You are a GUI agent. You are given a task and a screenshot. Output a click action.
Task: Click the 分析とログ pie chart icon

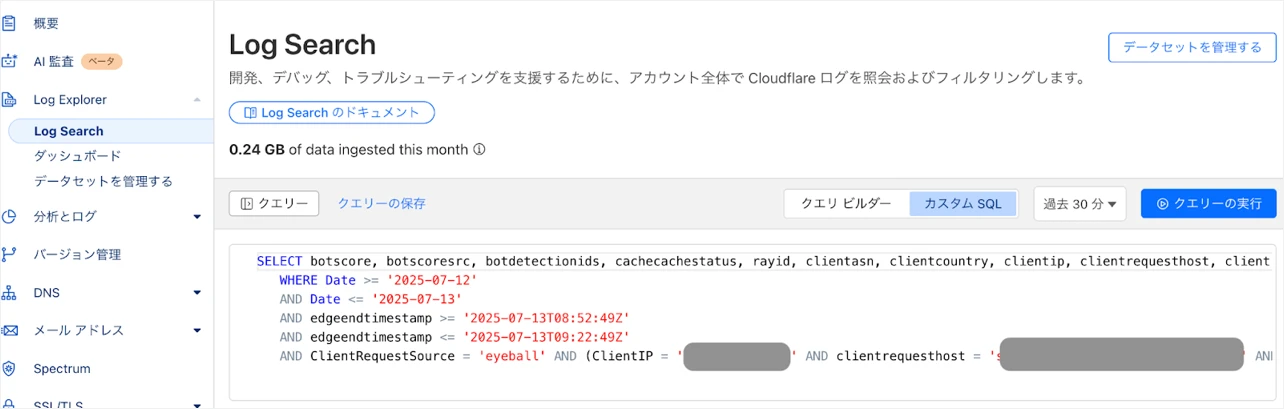point(10,216)
